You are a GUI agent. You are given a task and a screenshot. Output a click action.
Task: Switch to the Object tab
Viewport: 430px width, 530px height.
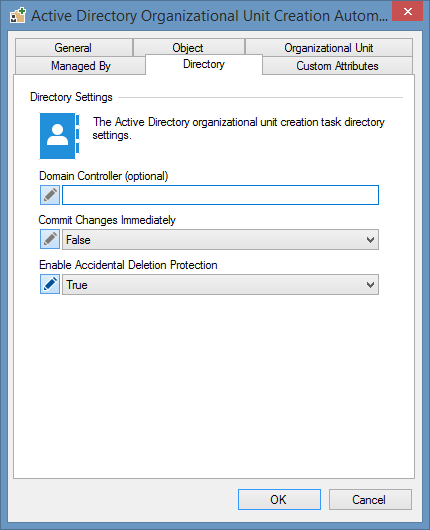pyautogui.click(x=189, y=48)
